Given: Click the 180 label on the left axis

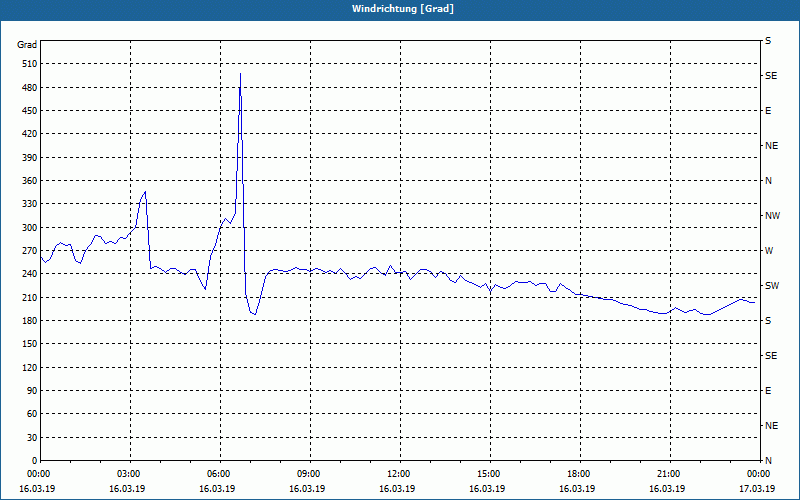Looking at the screenshot, I should (x=30, y=321).
